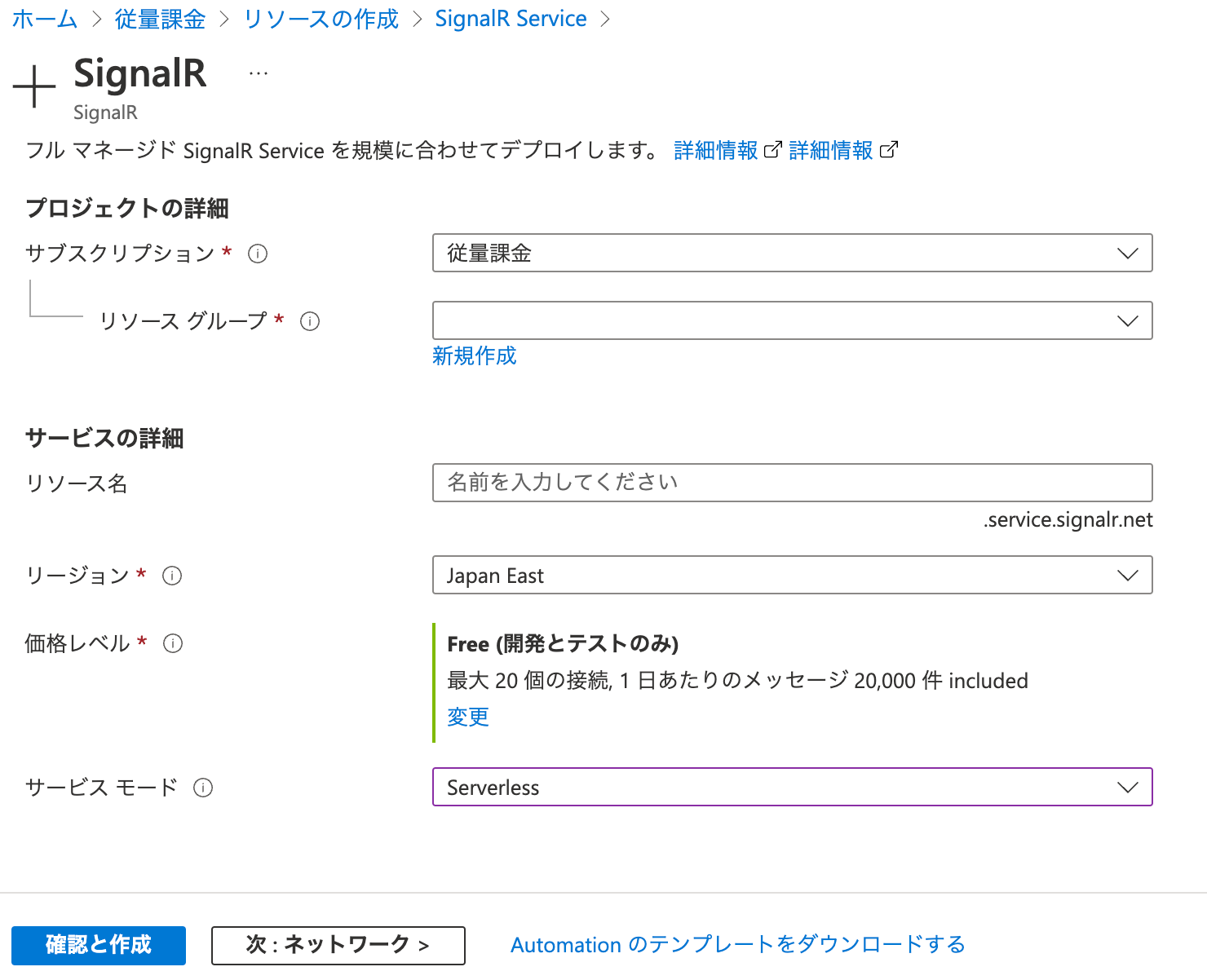The height and width of the screenshot is (980, 1207).
Task: Open 従量課金 breadcrumb link
Action: tap(160, 19)
